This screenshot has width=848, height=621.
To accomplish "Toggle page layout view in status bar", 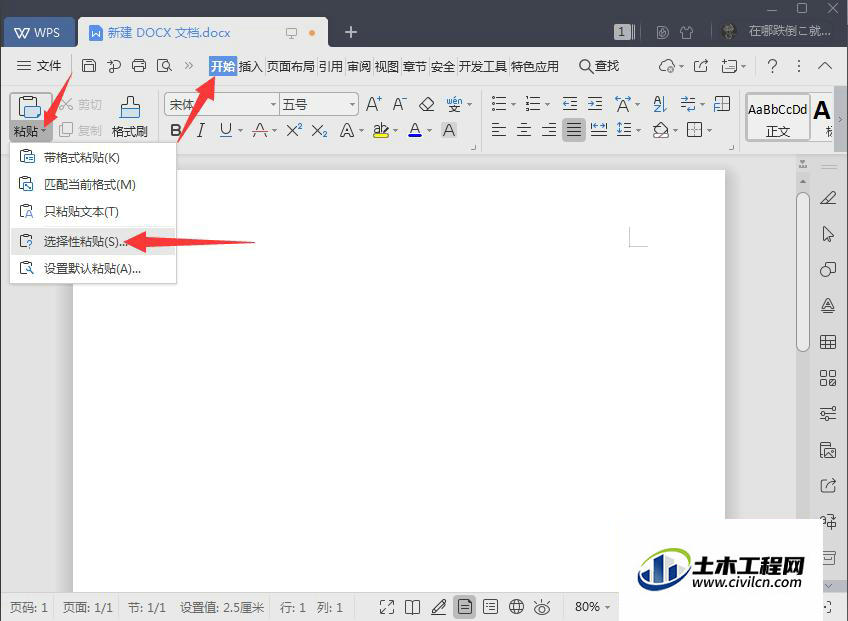I will [465, 607].
